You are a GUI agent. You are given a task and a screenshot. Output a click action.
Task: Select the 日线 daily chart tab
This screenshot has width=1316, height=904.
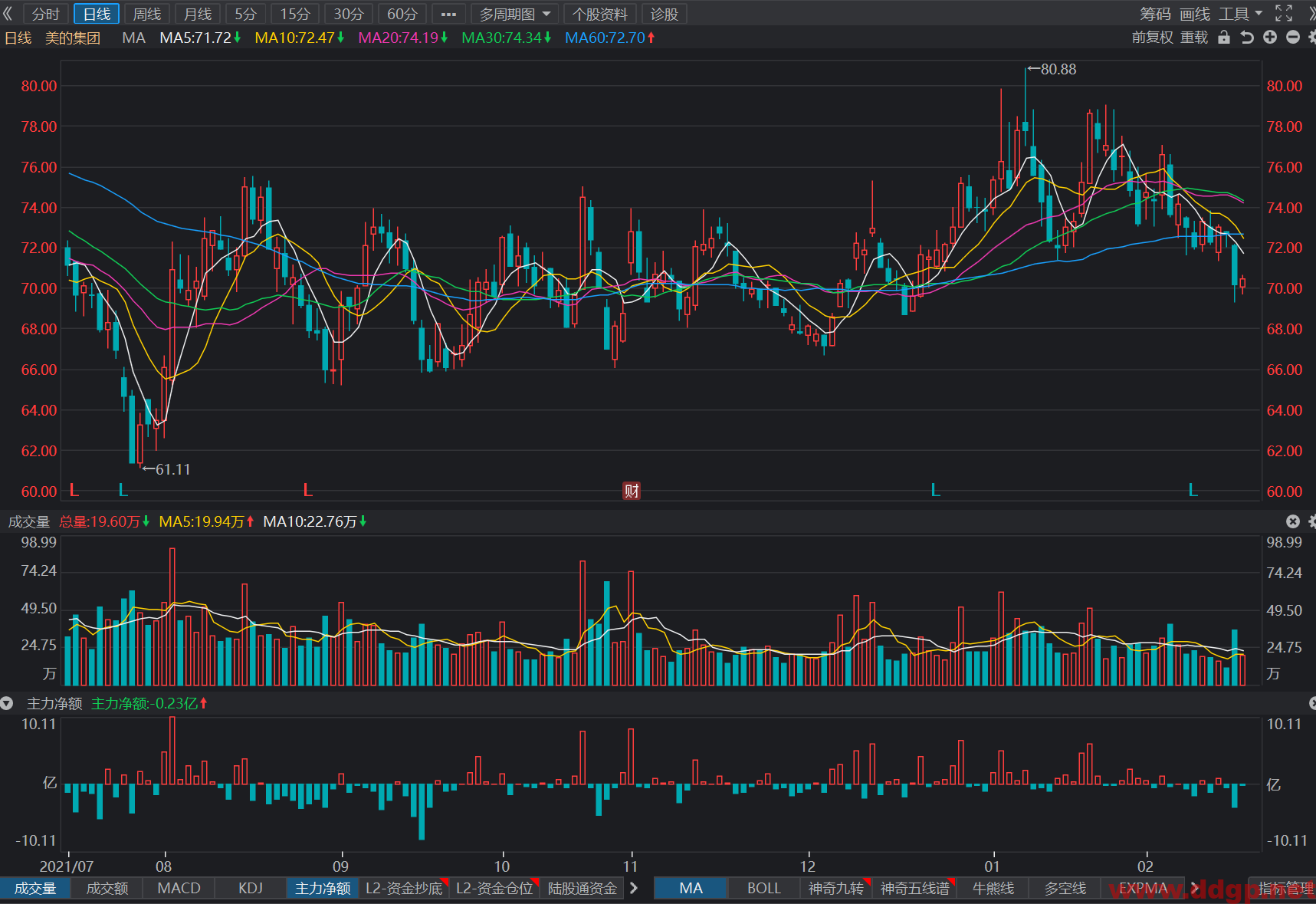[97, 14]
